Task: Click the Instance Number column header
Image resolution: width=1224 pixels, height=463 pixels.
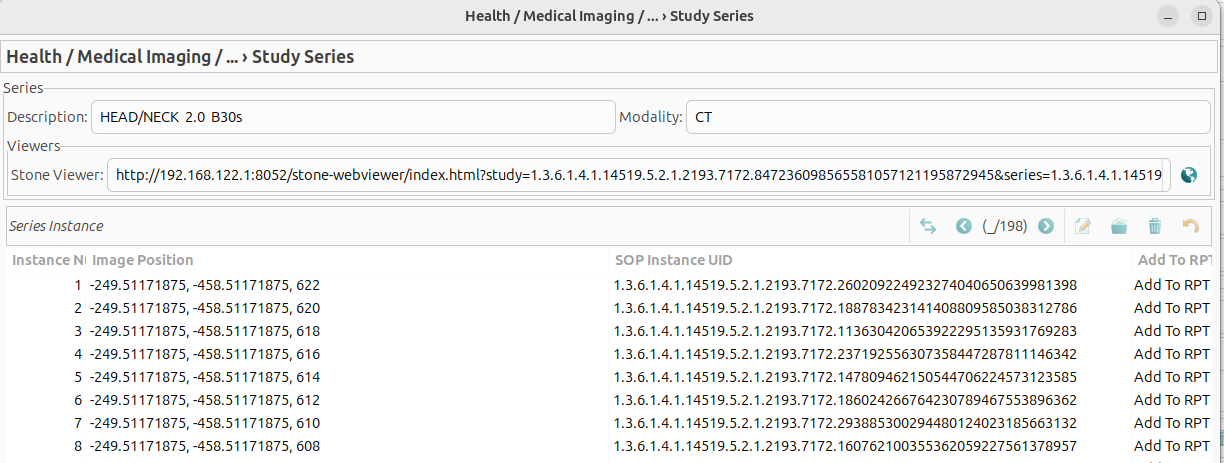Action: (48, 260)
